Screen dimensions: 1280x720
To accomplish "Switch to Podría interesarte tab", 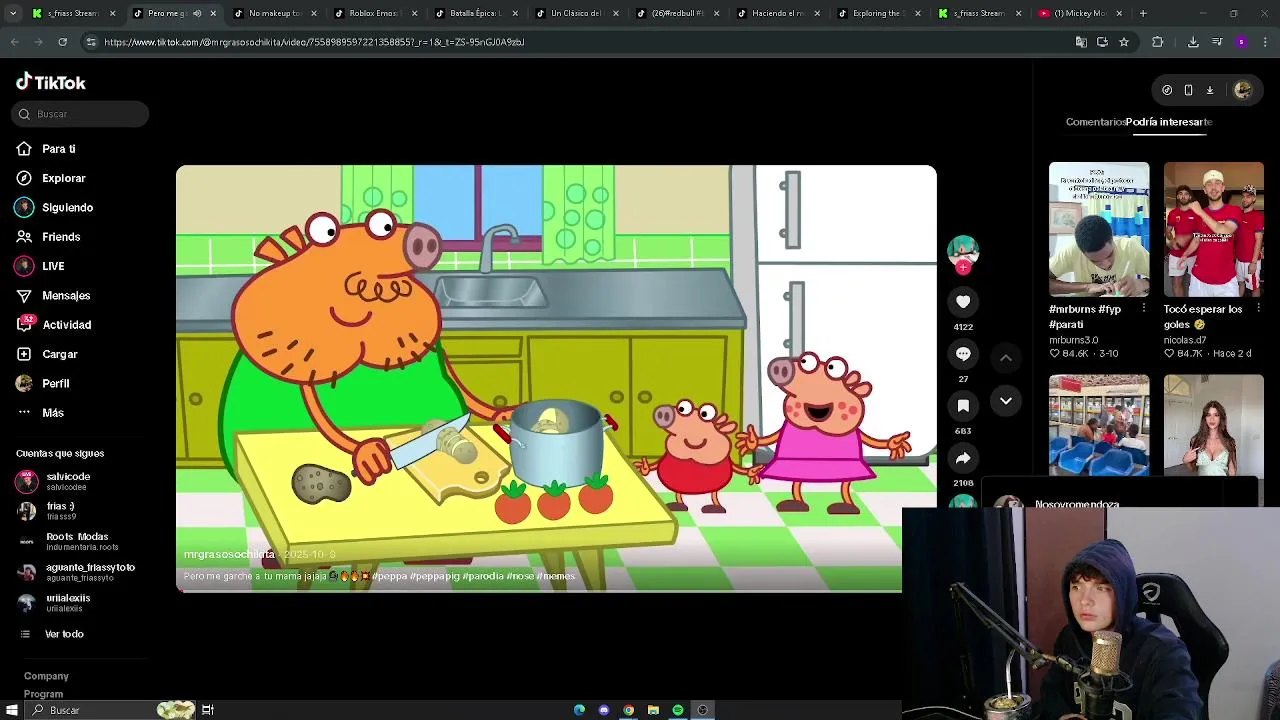I will [x=1169, y=122].
